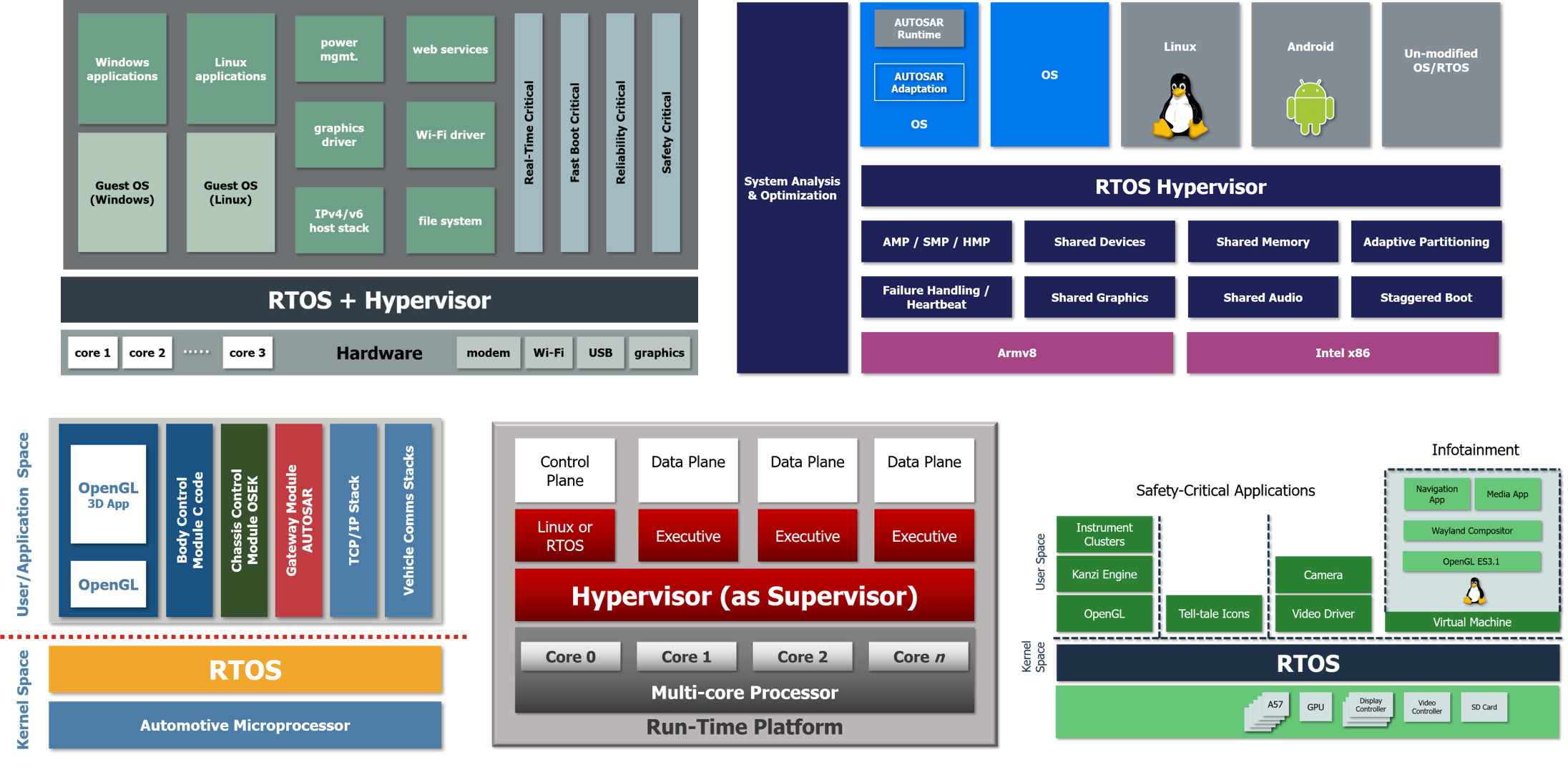1568x770 pixels.
Task: Switch to the Intel x86 platform tab
Action: point(1343,352)
